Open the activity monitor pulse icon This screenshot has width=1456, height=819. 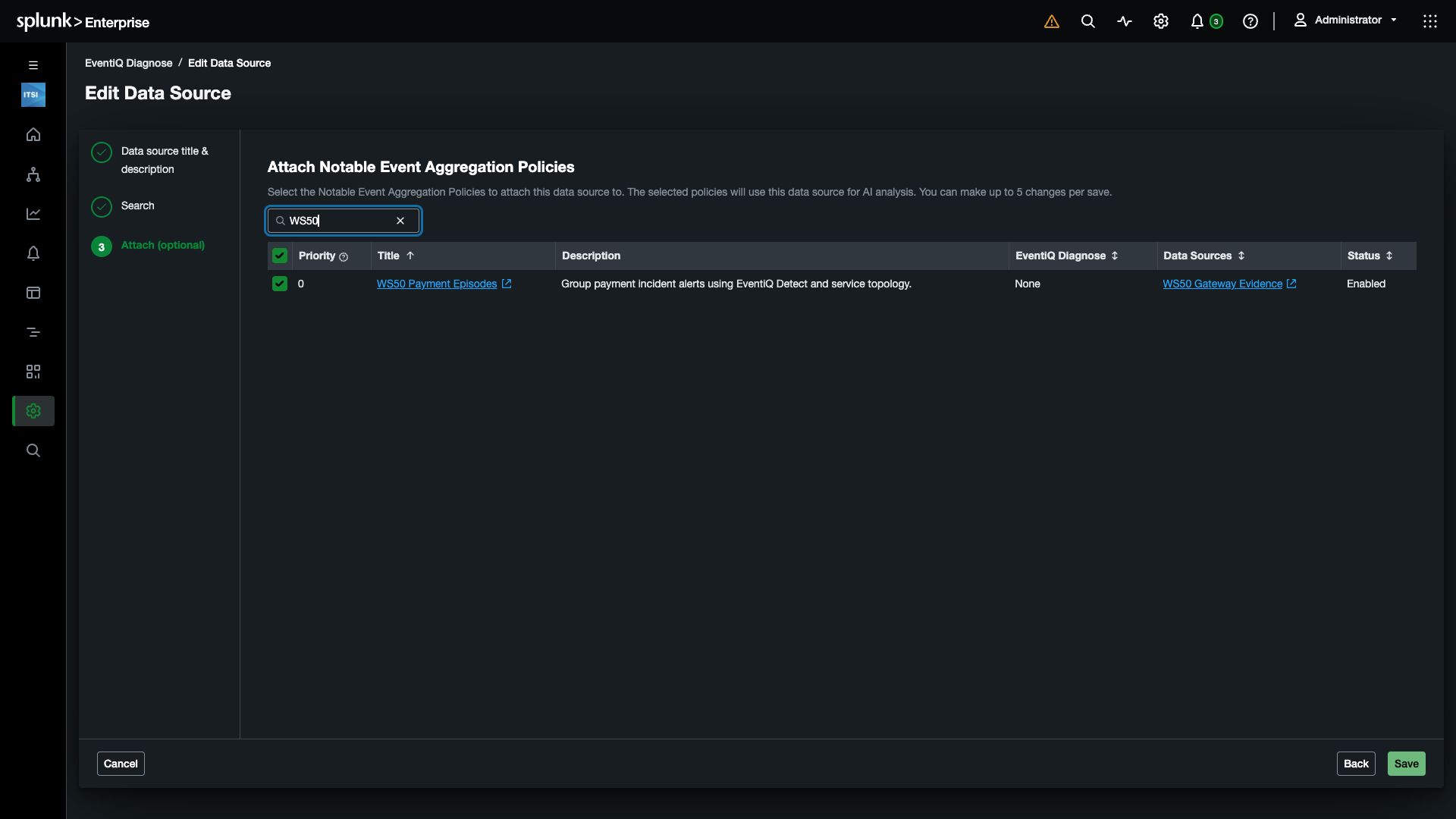pos(1124,21)
